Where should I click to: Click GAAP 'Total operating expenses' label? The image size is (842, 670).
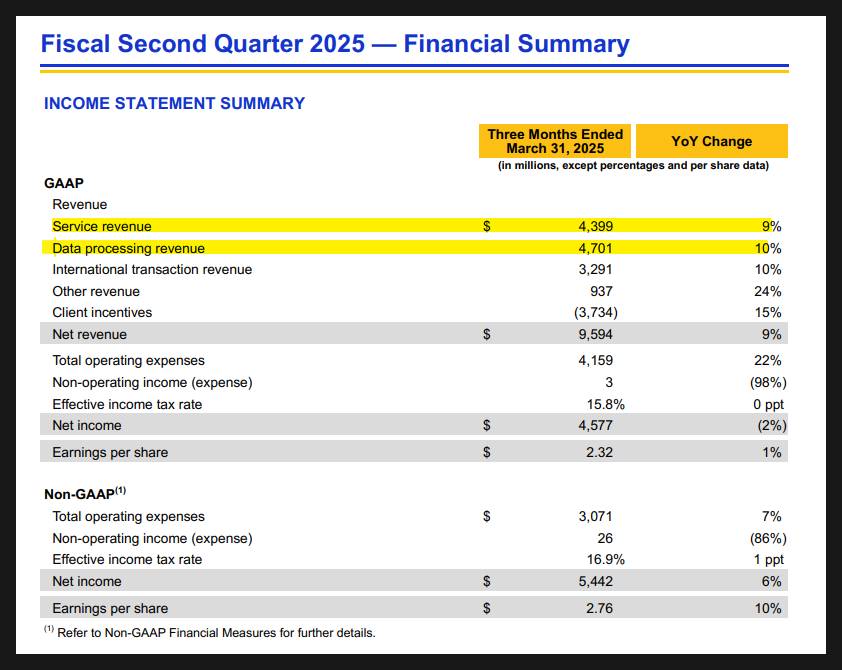click(128, 361)
